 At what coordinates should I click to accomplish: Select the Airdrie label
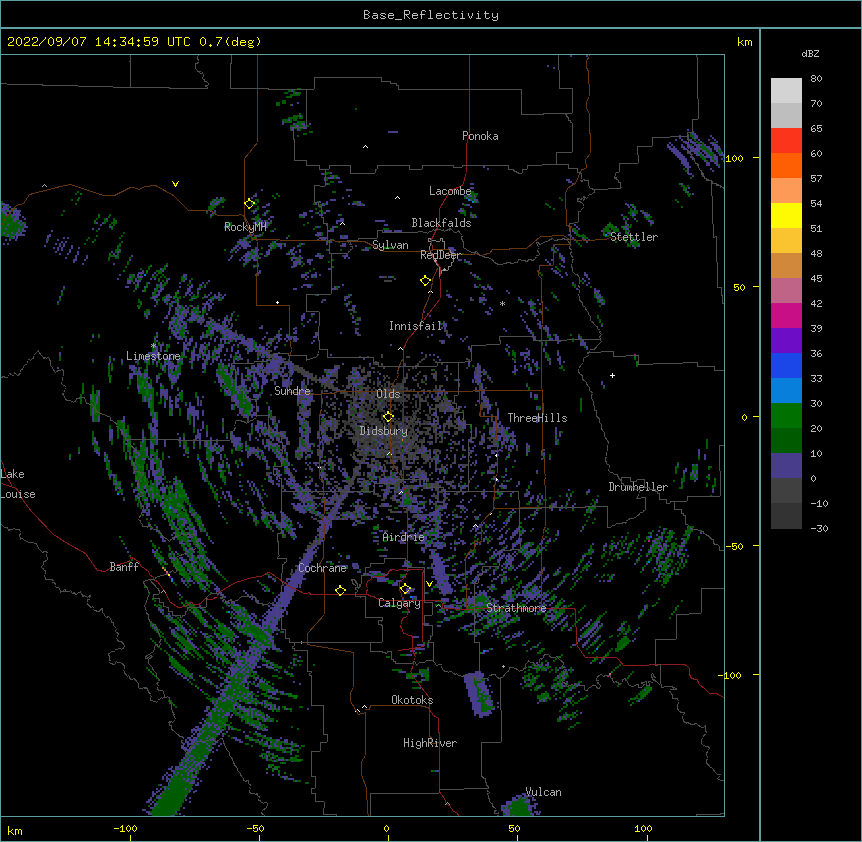tap(404, 537)
